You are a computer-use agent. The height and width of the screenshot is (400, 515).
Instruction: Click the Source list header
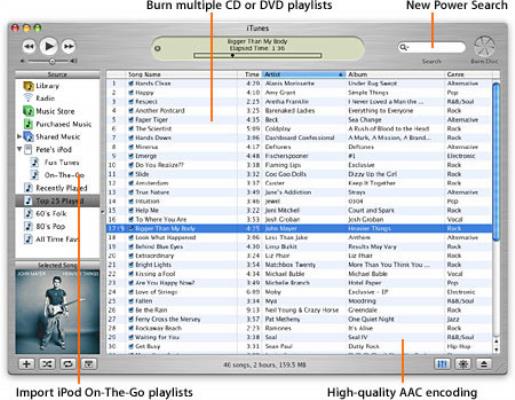coord(57,74)
